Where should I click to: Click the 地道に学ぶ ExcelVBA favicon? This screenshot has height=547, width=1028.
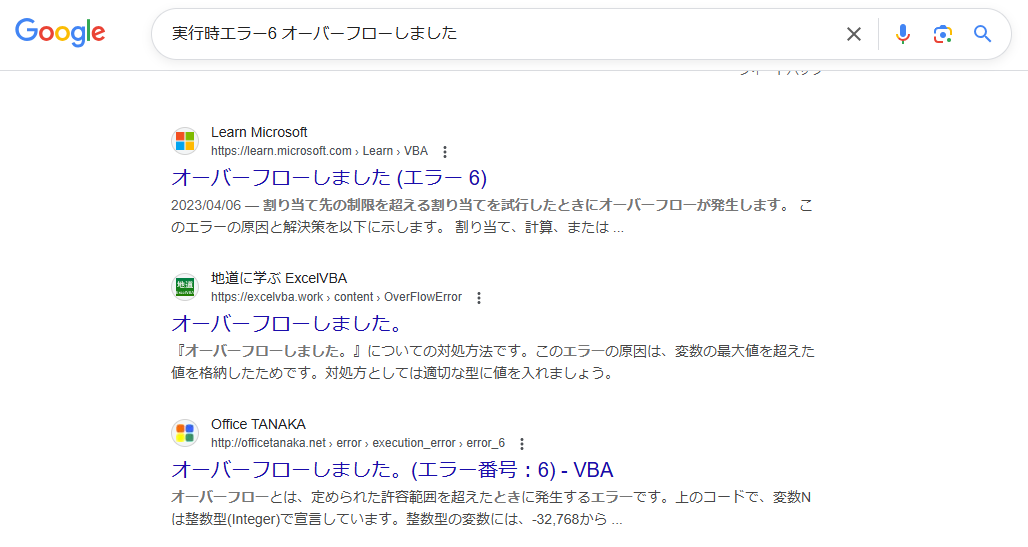(185, 287)
